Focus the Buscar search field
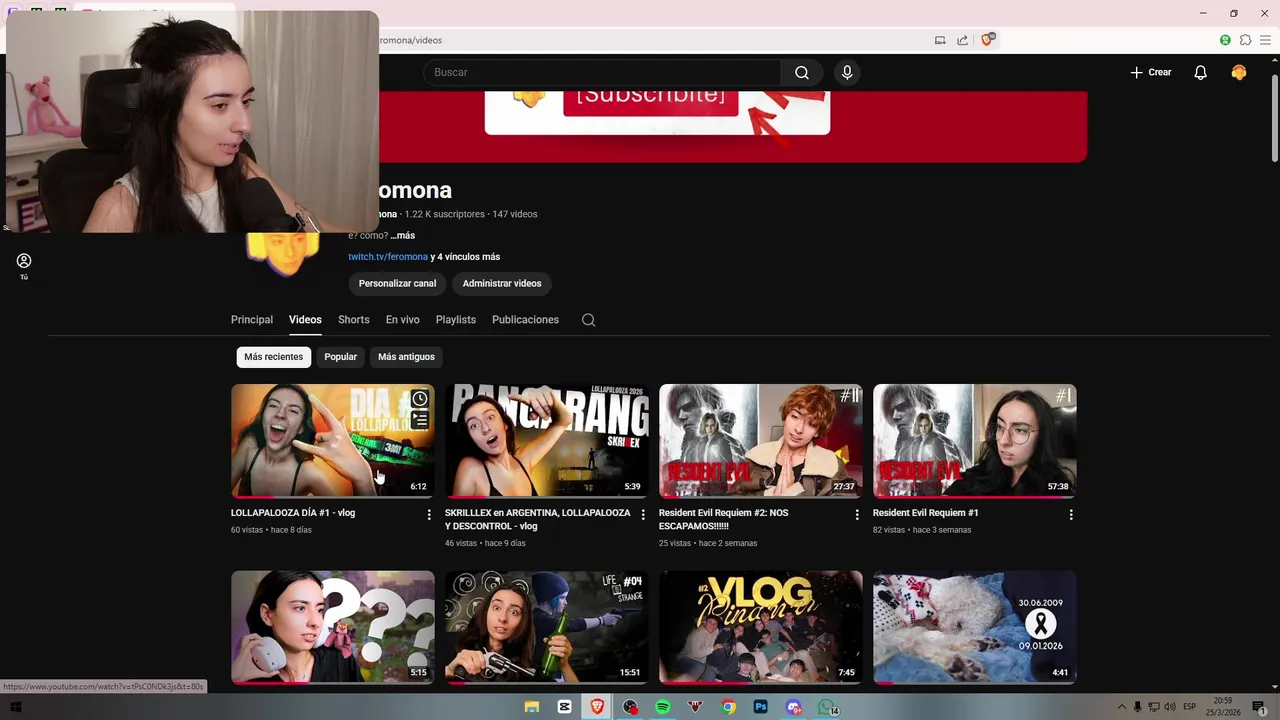This screenshot has height=720, width=1280. (x=602, y=72)
